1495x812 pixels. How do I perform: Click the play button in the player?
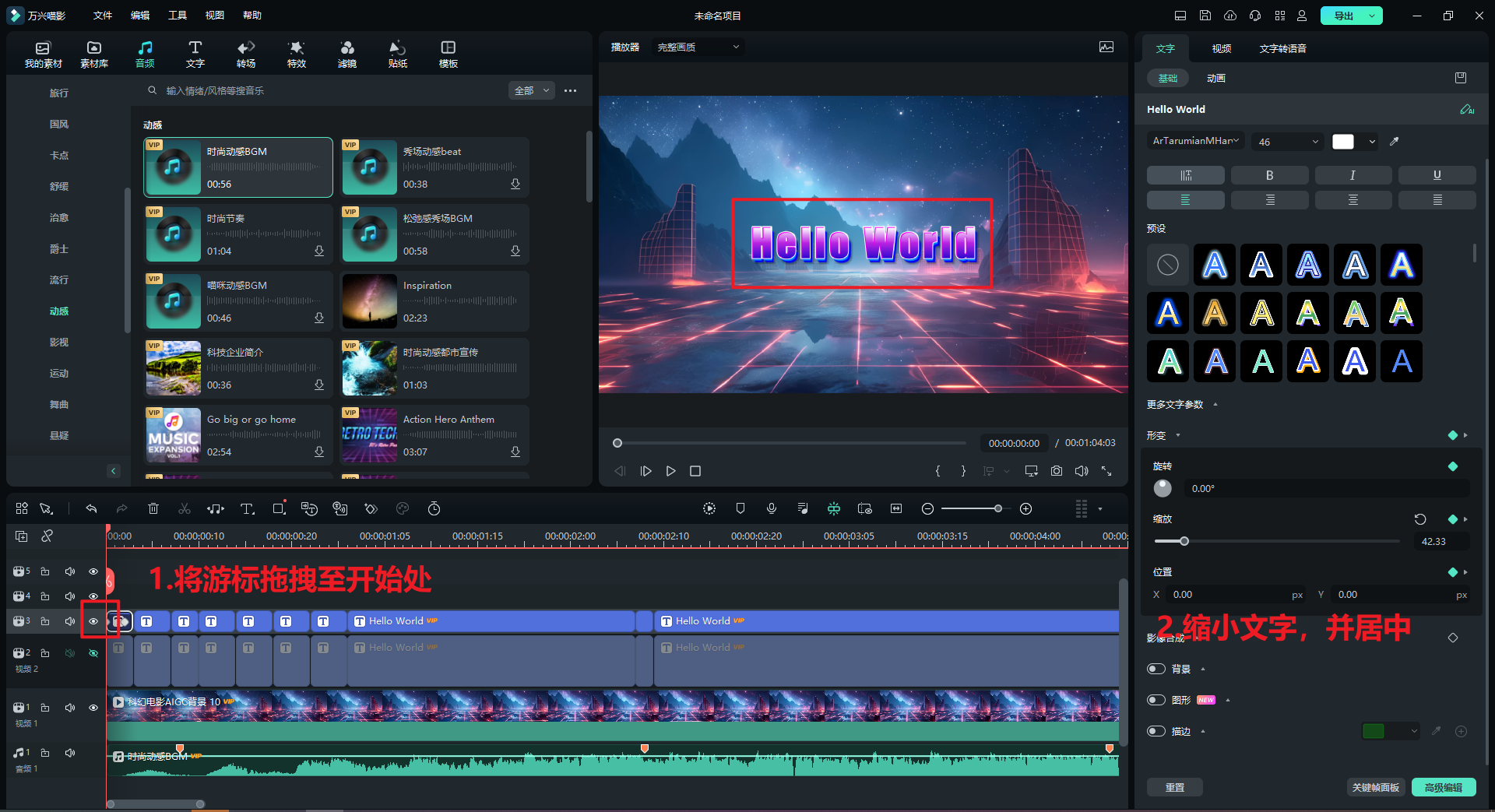670,471
